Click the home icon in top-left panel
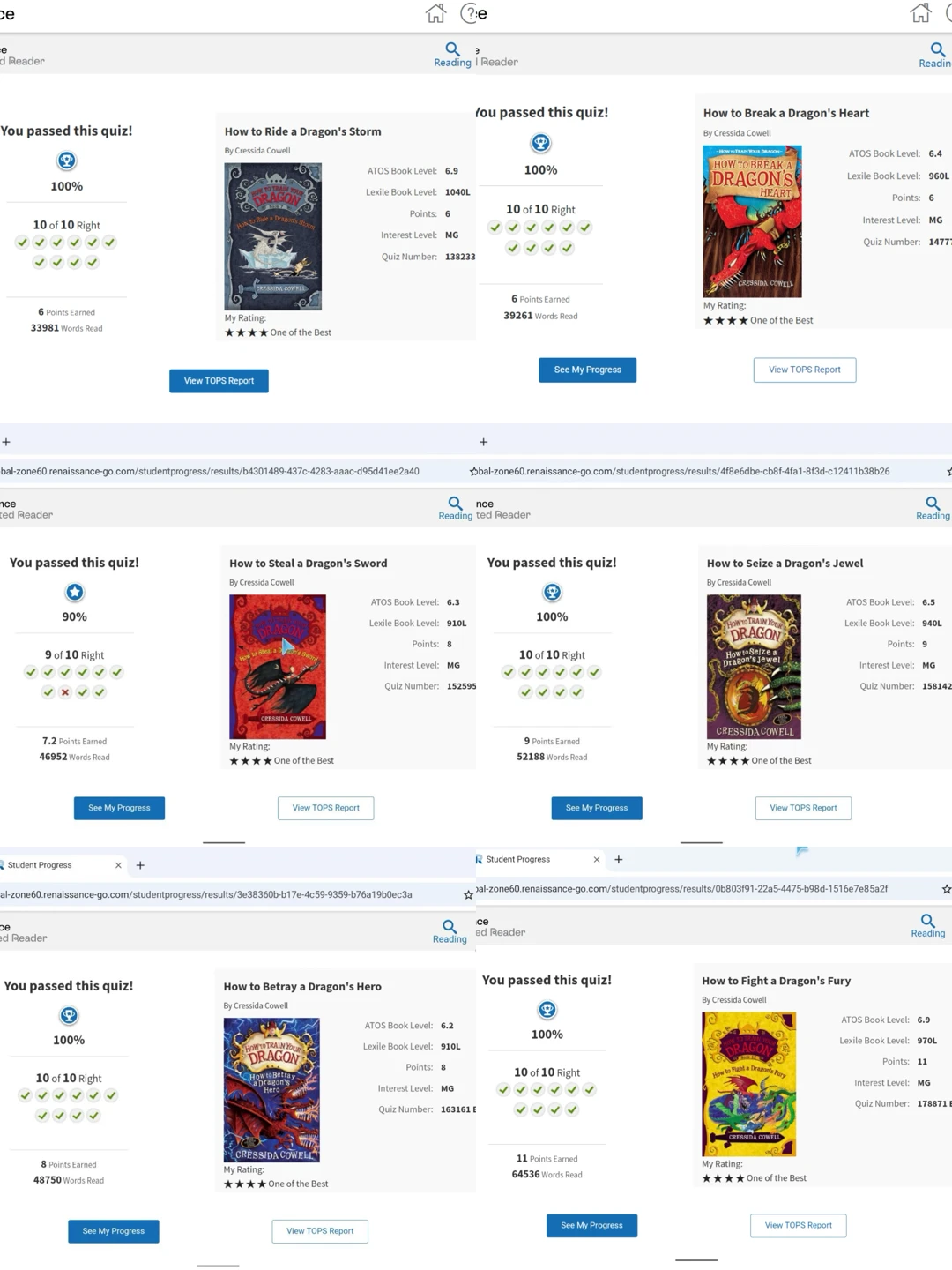The height and width of the screenshot is (1270, 952). 435,13
